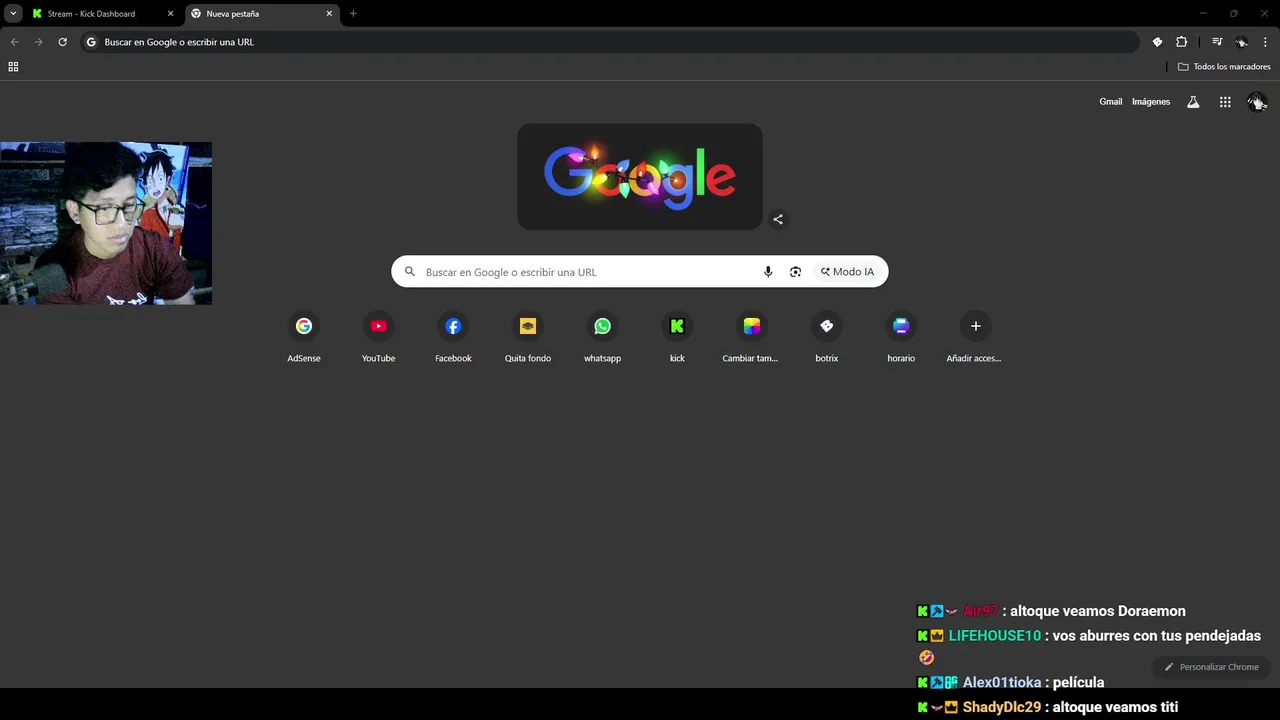Open the media controls icon
This screenshot has width=1280, height=720.
pos(1217,42)
